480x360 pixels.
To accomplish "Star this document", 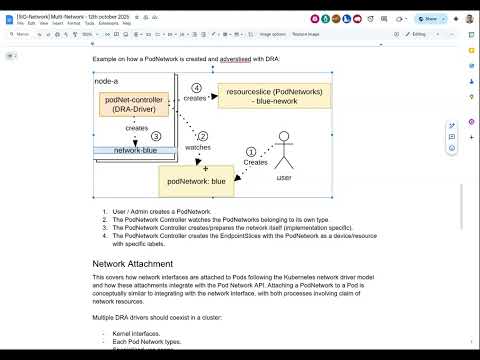I will tap(137, 17).
